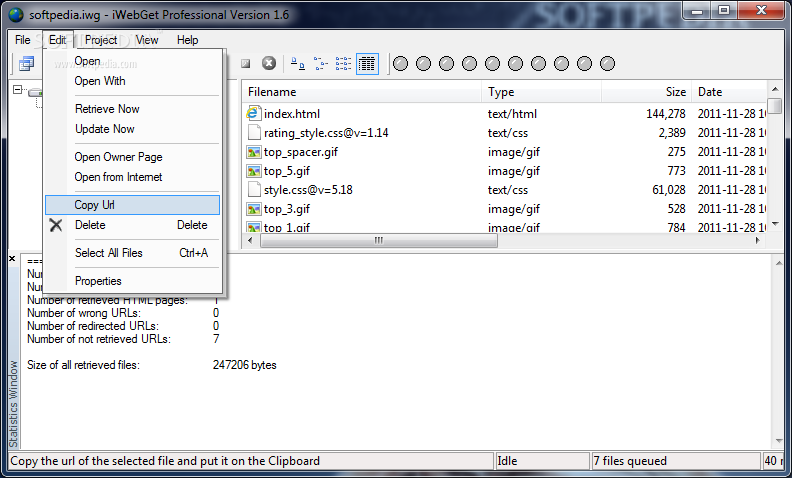The image size is (792, 478).
Task: Select the details view icon
Action: 367,64
